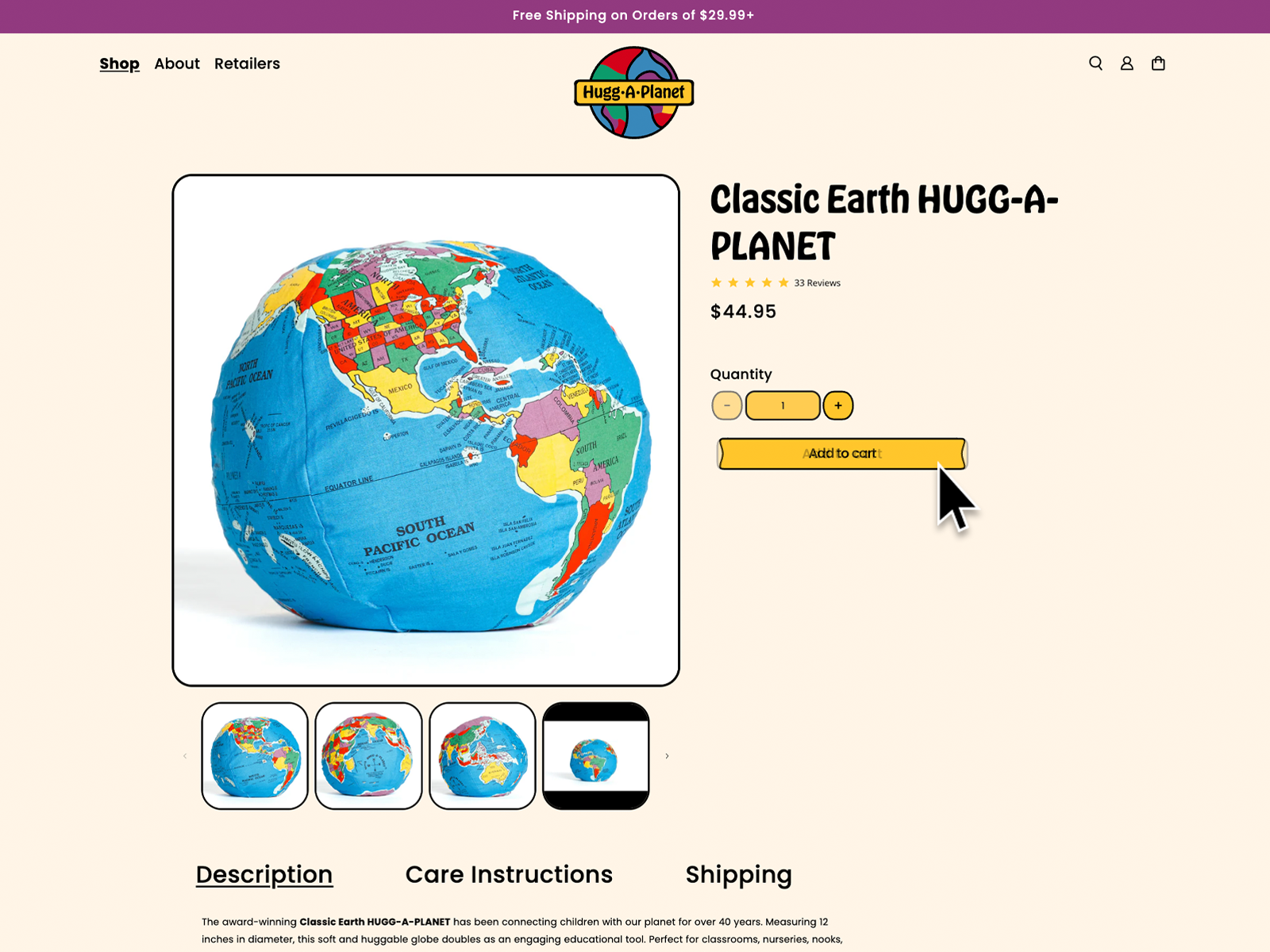The height and width of the screenshot is (952, 1270).
Task: Select the first globe thumbnail showing Americas
Action: tap(255, 756)
